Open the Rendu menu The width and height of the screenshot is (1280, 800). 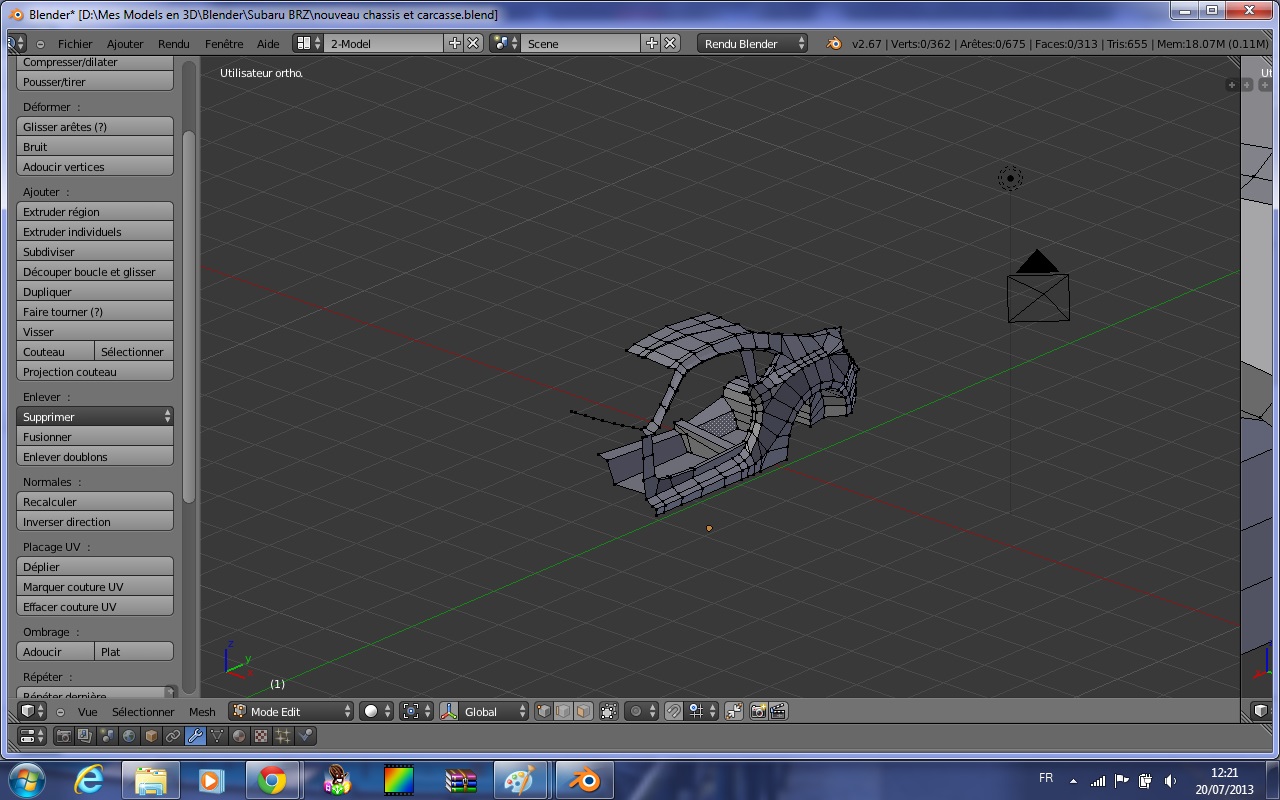pyautogui.click(x=173, y=44)
